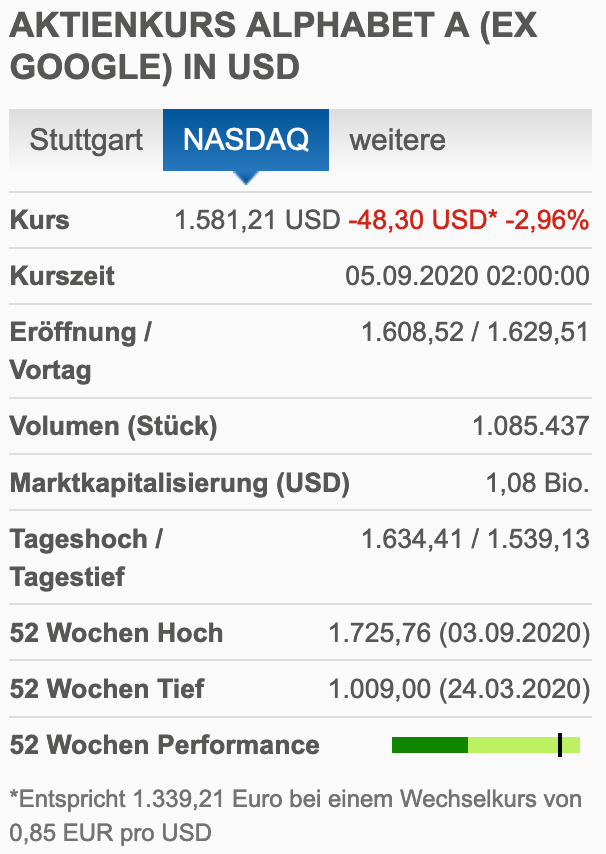Viewport: 606px width, 854px height.
Task: Switch to the Stuttgart exchange tab
Action: [x=85, y=140]
